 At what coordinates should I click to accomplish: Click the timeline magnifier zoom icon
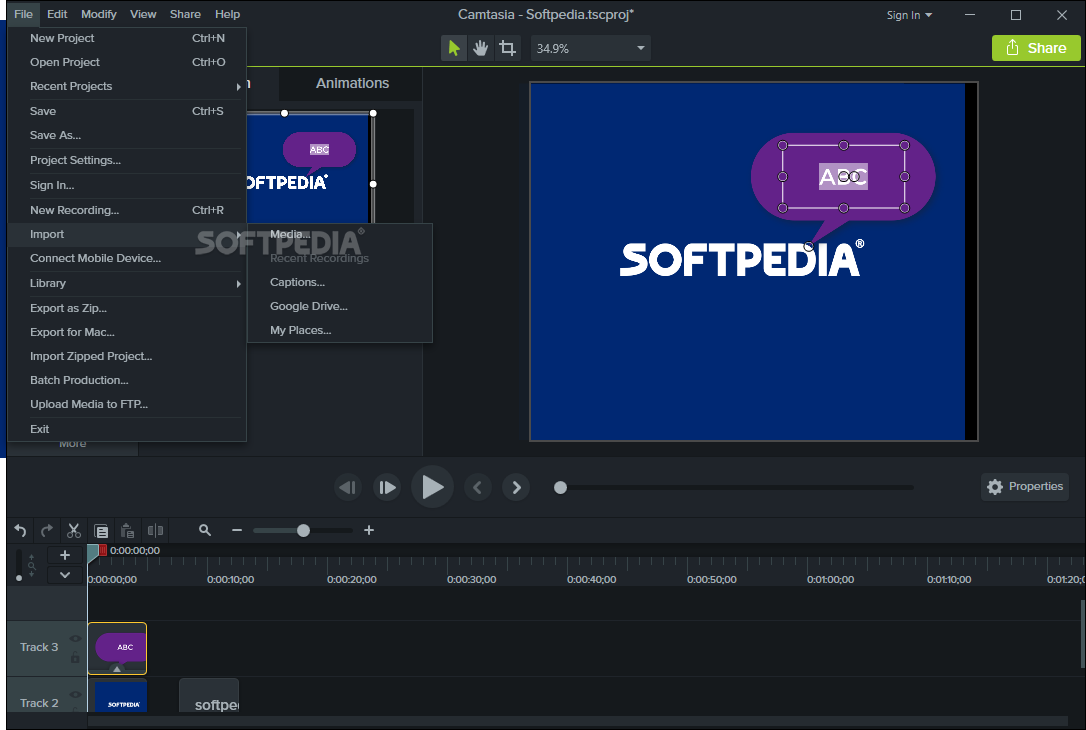point(204,530)
